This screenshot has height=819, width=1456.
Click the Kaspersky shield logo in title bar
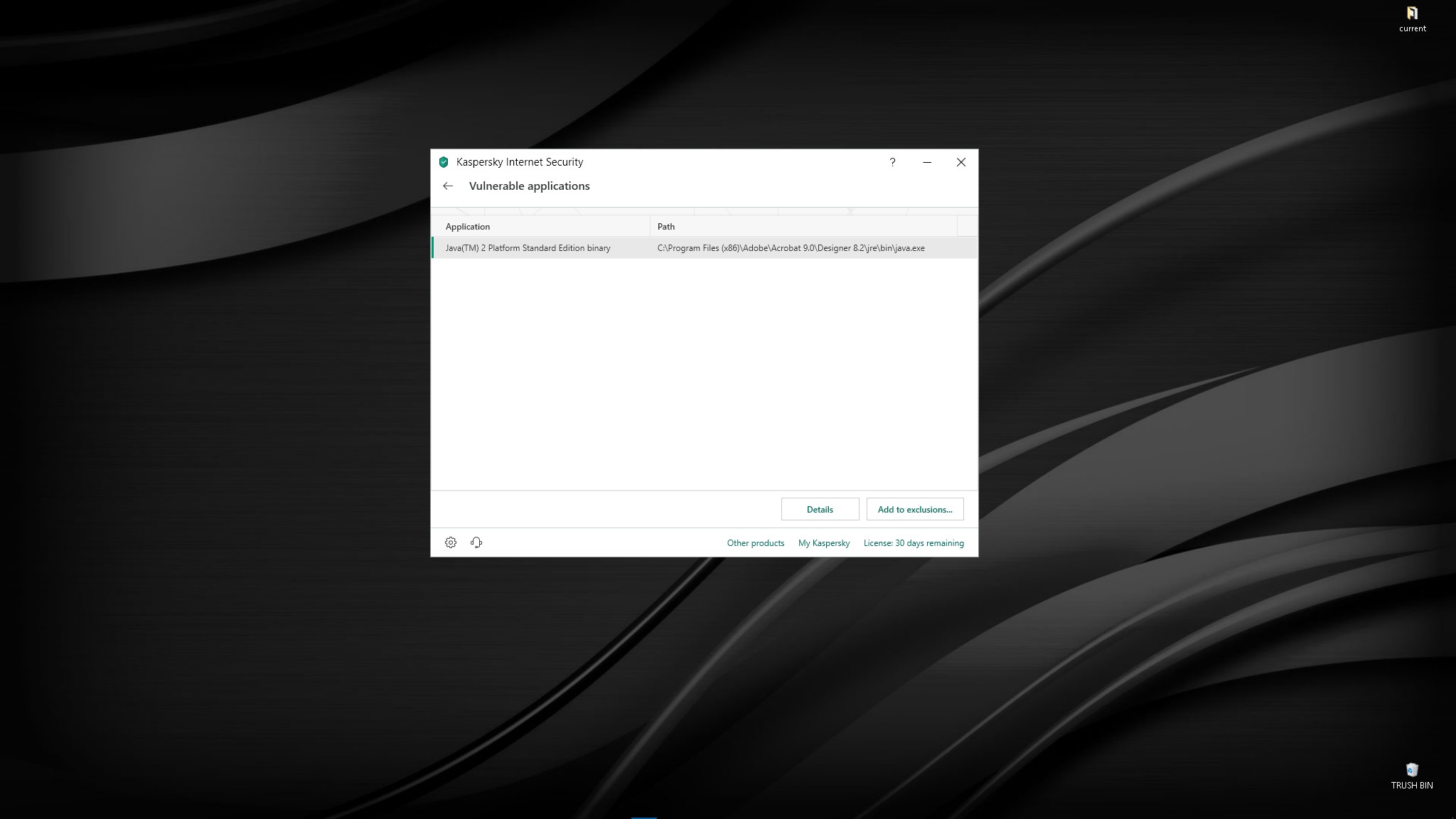click(x=444, y=162)
